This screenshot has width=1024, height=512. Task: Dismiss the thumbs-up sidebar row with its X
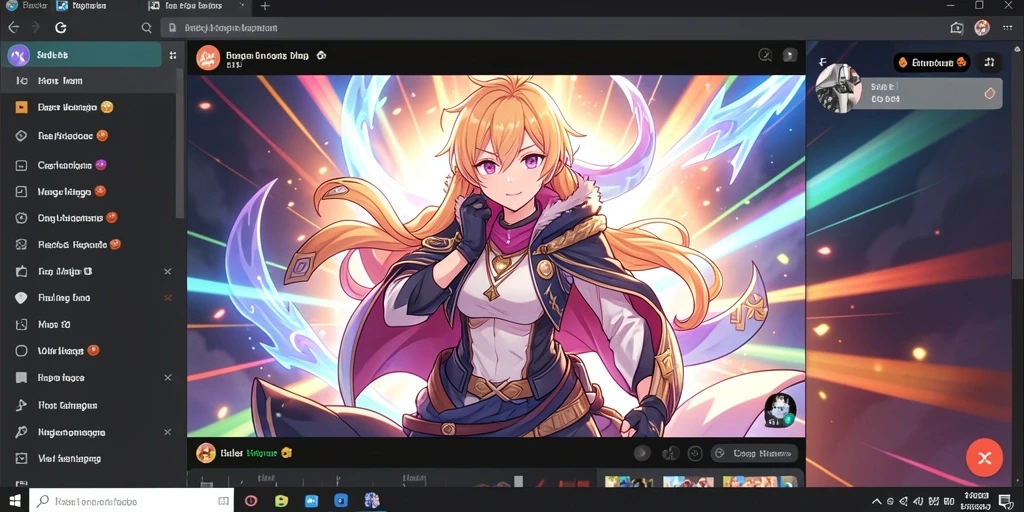[x=167, y=271]
